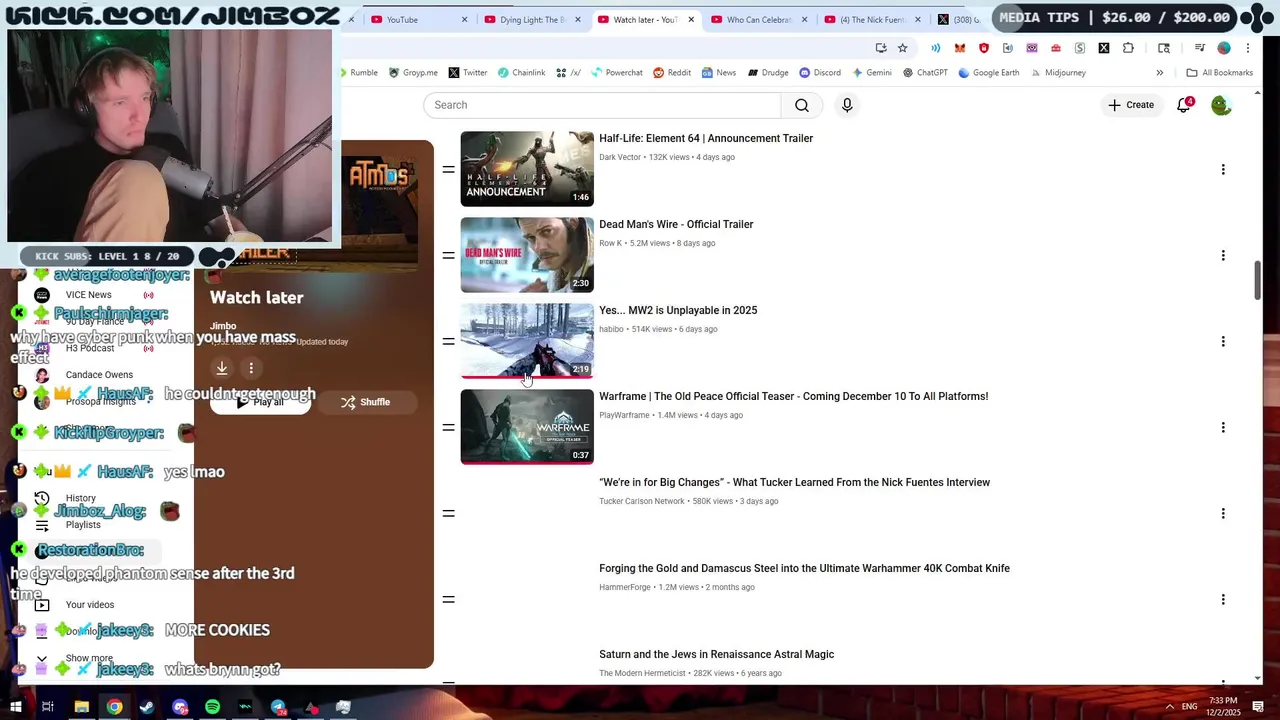
Task: Show hidden system tray icons
Action: [1170, 707]
